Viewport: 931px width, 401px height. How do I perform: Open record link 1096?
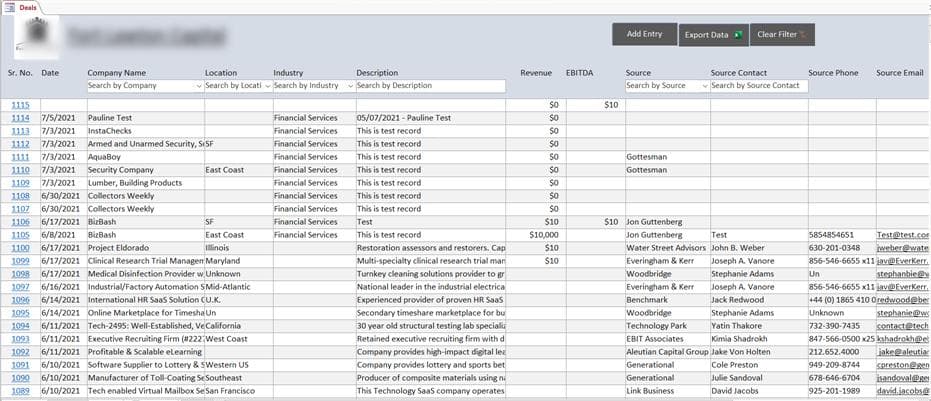coord(20,300)
